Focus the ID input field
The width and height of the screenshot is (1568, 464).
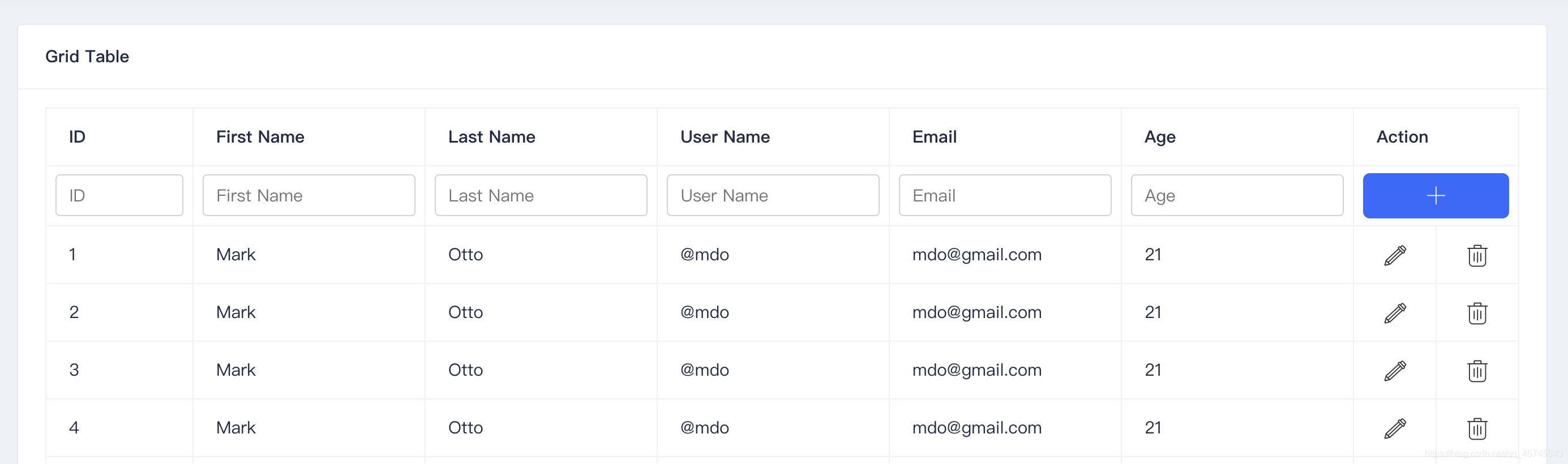(x=119, y=196)
